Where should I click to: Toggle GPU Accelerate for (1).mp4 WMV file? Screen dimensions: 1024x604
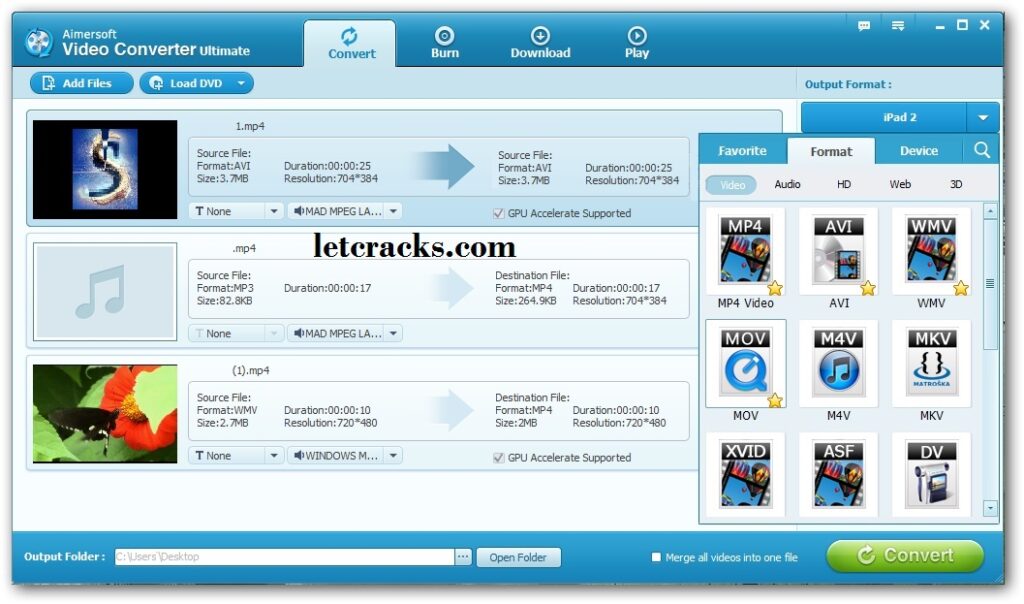(498, 458)
